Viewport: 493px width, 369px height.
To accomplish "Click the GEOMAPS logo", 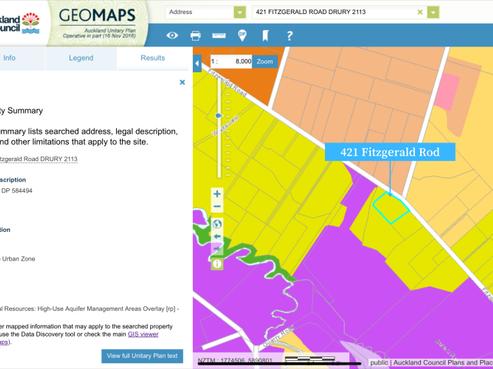I will (97, 15).
